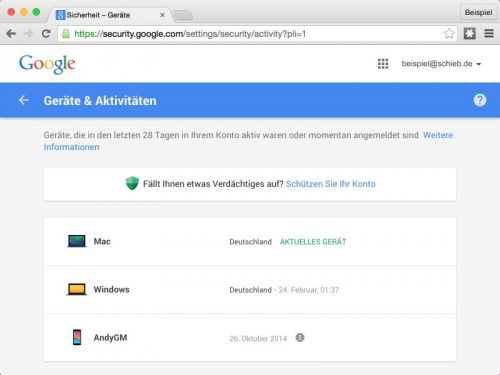Select the Sicherheit – Geräte tab
This screenshot has height=375, width=500.
(x=110, y=15)
